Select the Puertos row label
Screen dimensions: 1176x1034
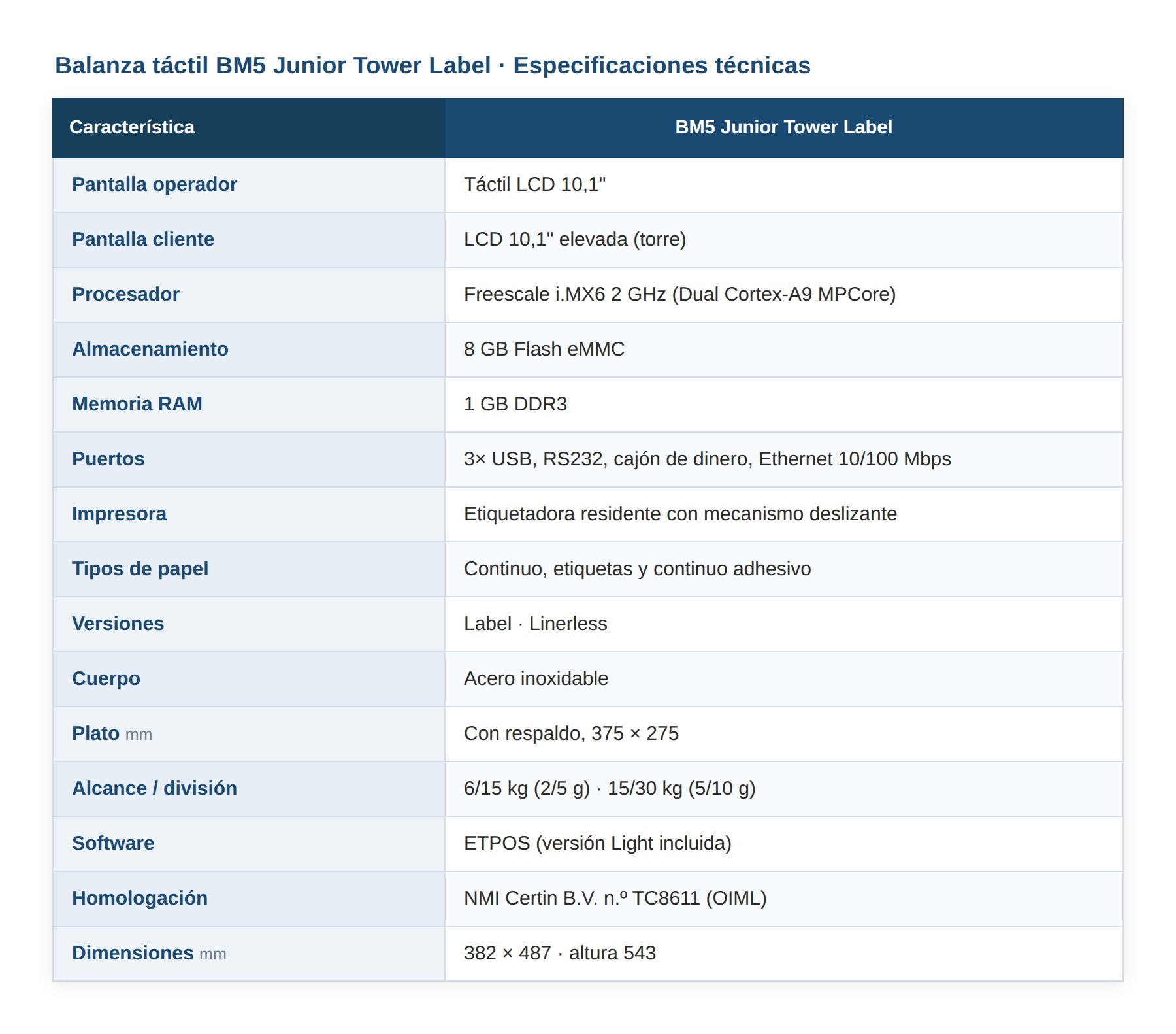(x=108, y=459)
